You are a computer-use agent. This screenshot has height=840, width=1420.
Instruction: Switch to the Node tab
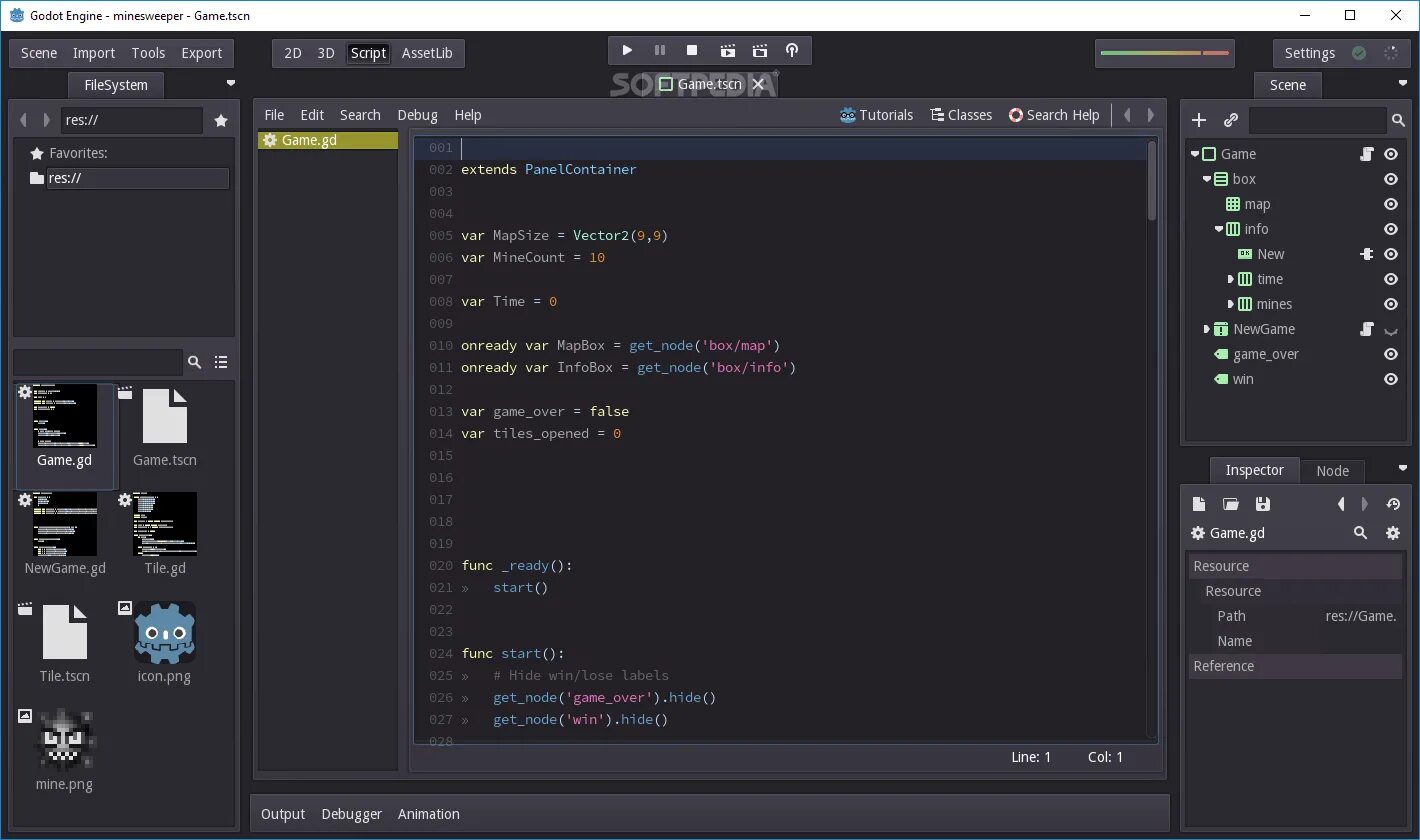pos(1332,471)
